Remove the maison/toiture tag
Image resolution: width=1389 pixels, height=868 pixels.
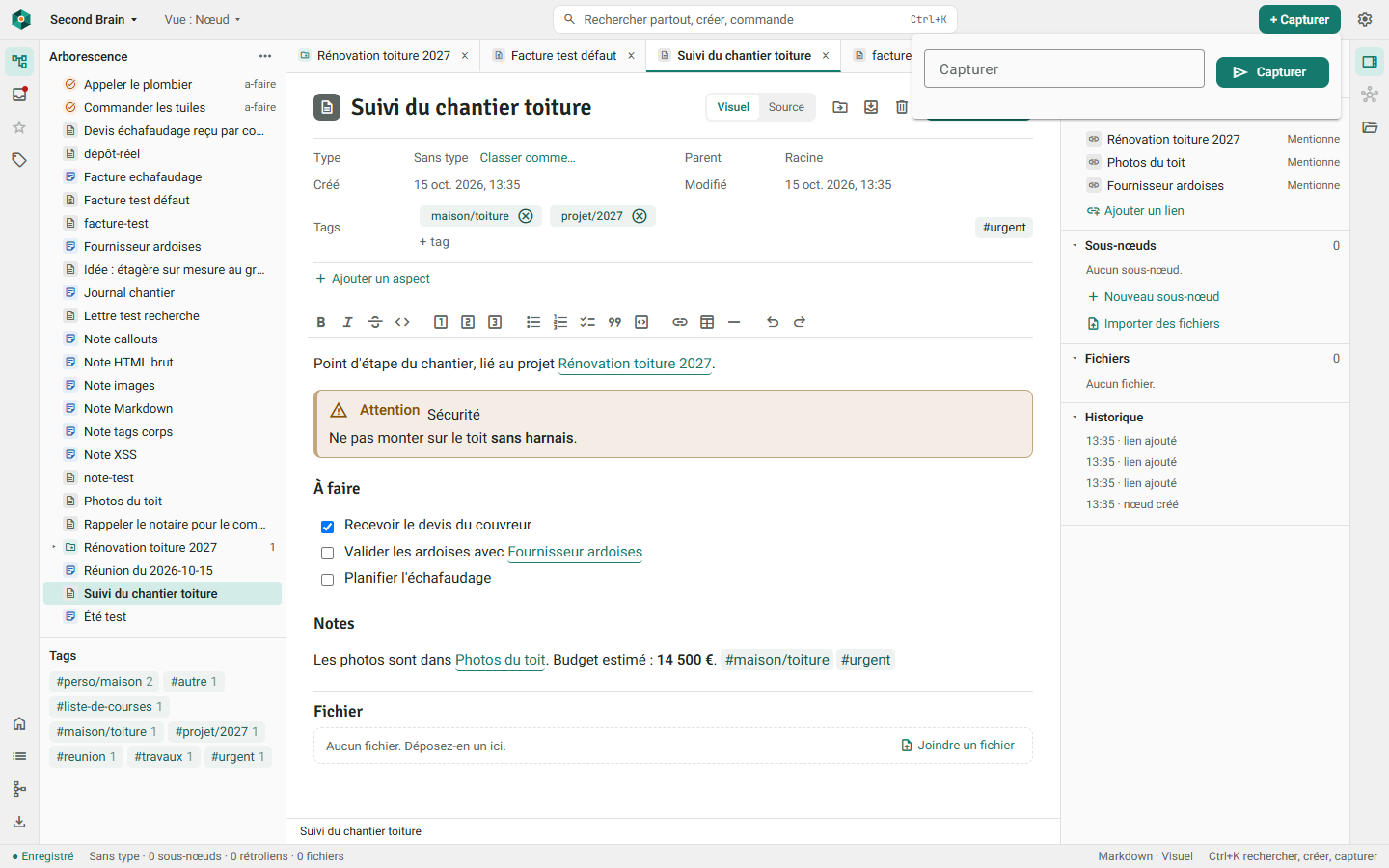[526, 216]
